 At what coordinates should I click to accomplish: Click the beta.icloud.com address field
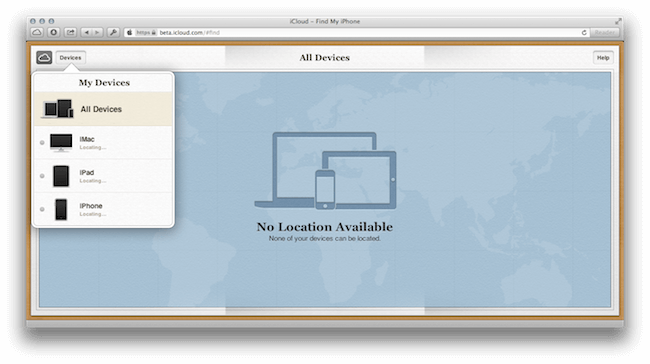[x=357, y=32]
